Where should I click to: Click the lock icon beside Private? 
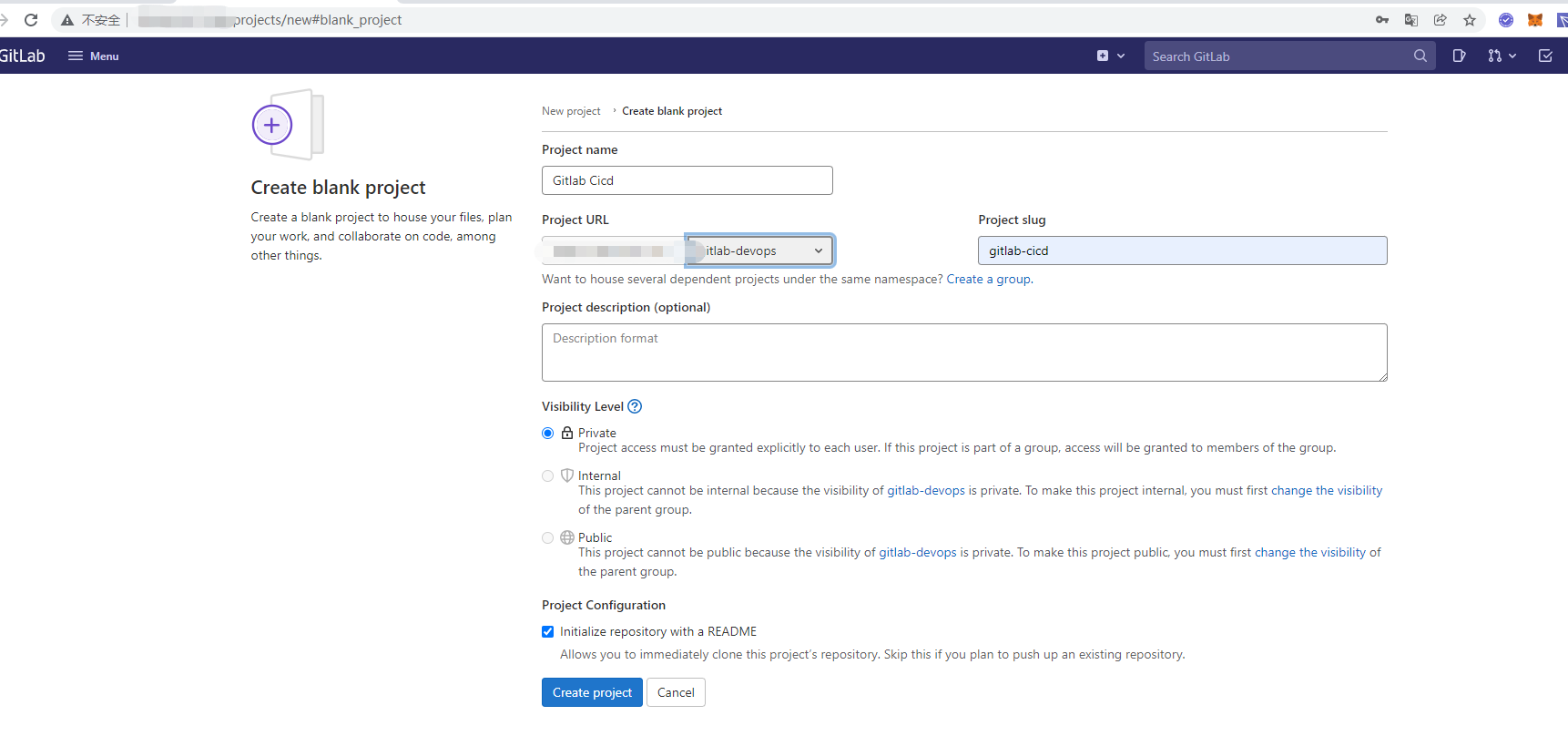(567, 433)
